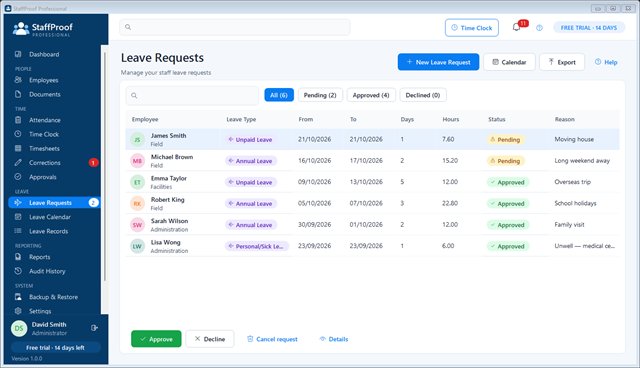Click the StaffProof logo

pyautogui.click(x=42, y=29)
